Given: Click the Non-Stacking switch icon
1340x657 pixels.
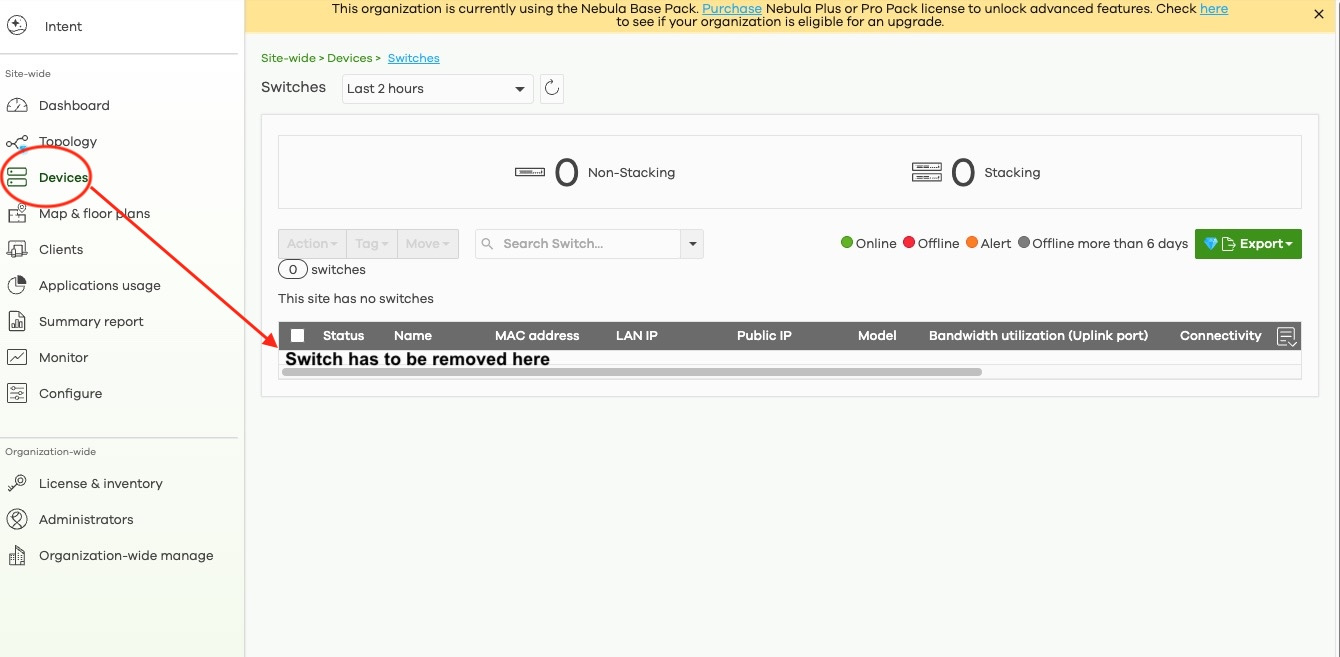Looking at the screenshot, I should [530, 172].
